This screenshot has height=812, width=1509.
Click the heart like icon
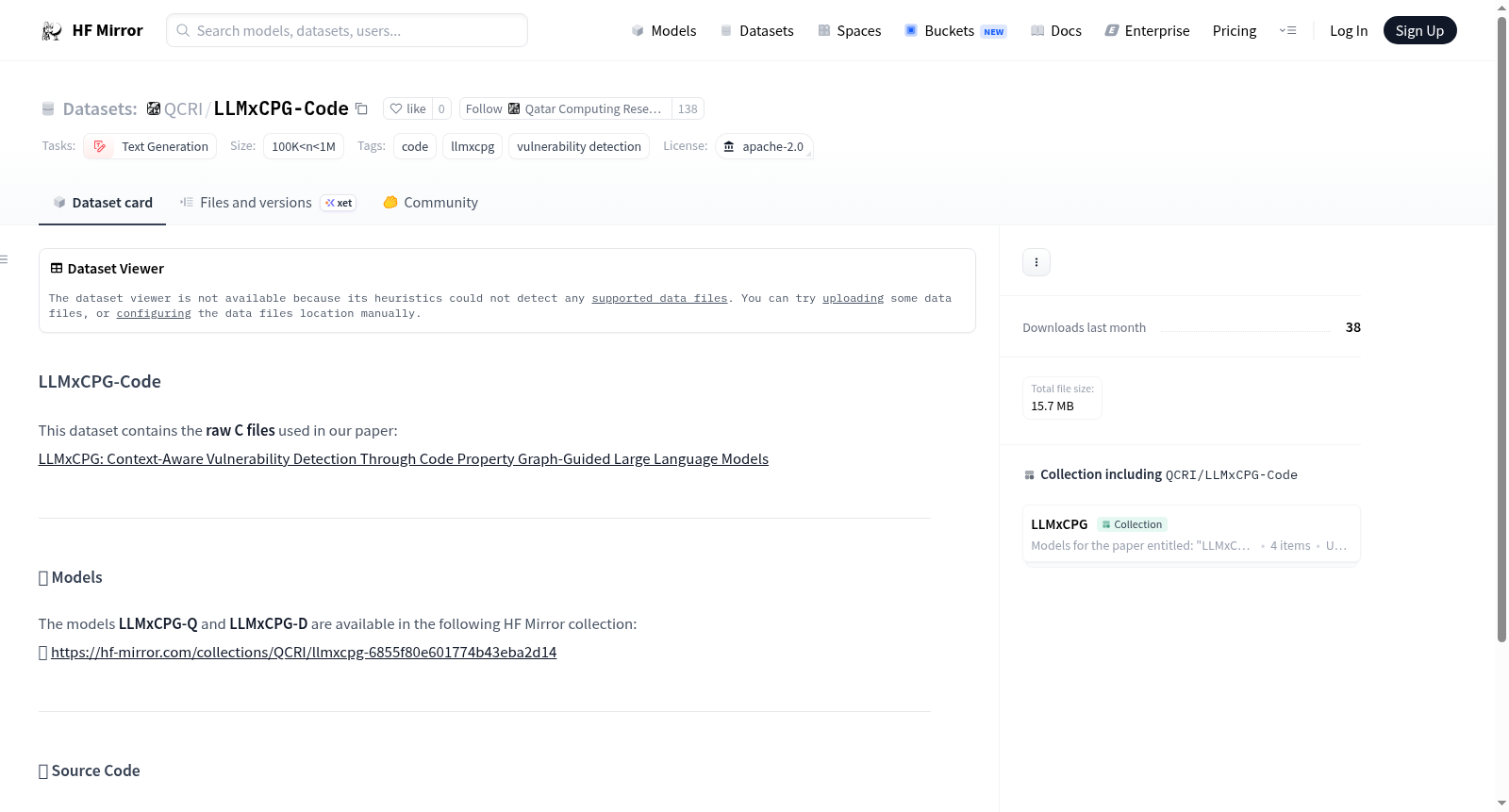[x=396, y=108]
